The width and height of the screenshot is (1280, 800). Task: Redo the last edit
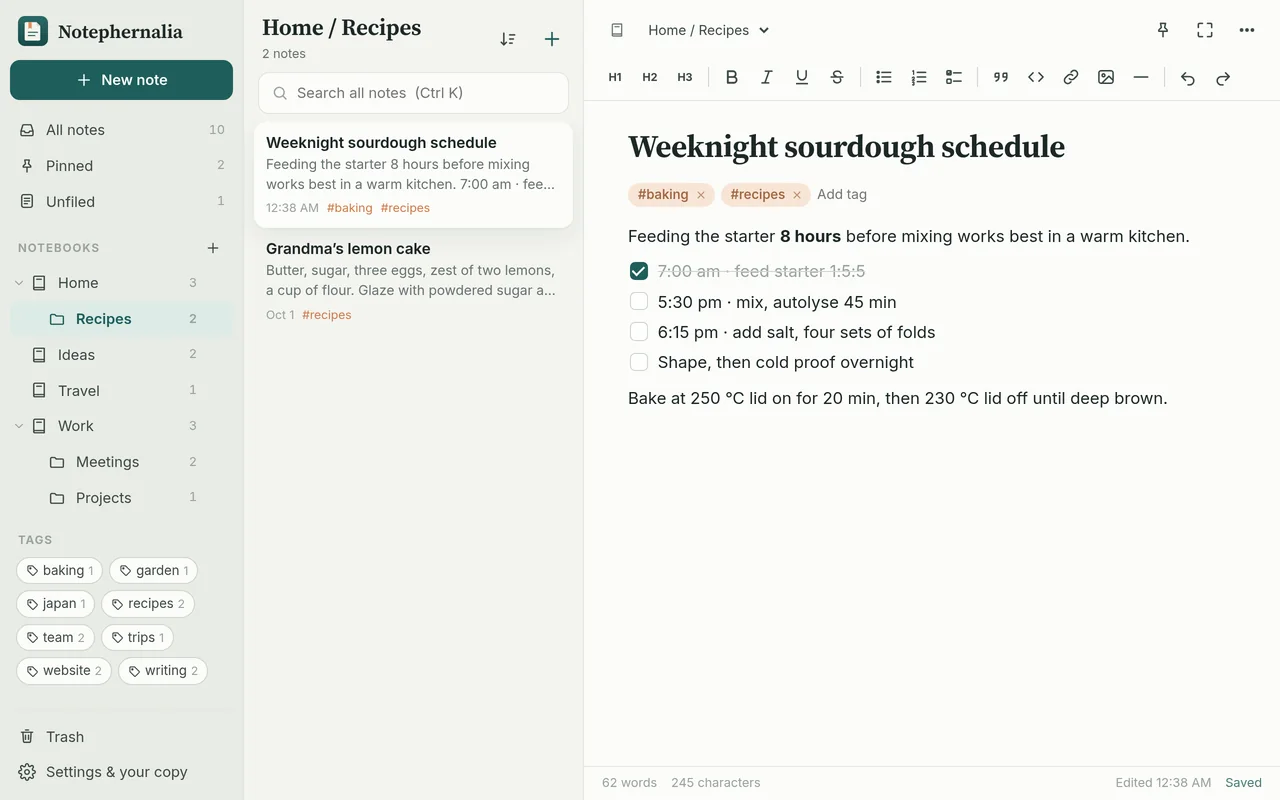pyautogui.click(x=1223, y=78)
